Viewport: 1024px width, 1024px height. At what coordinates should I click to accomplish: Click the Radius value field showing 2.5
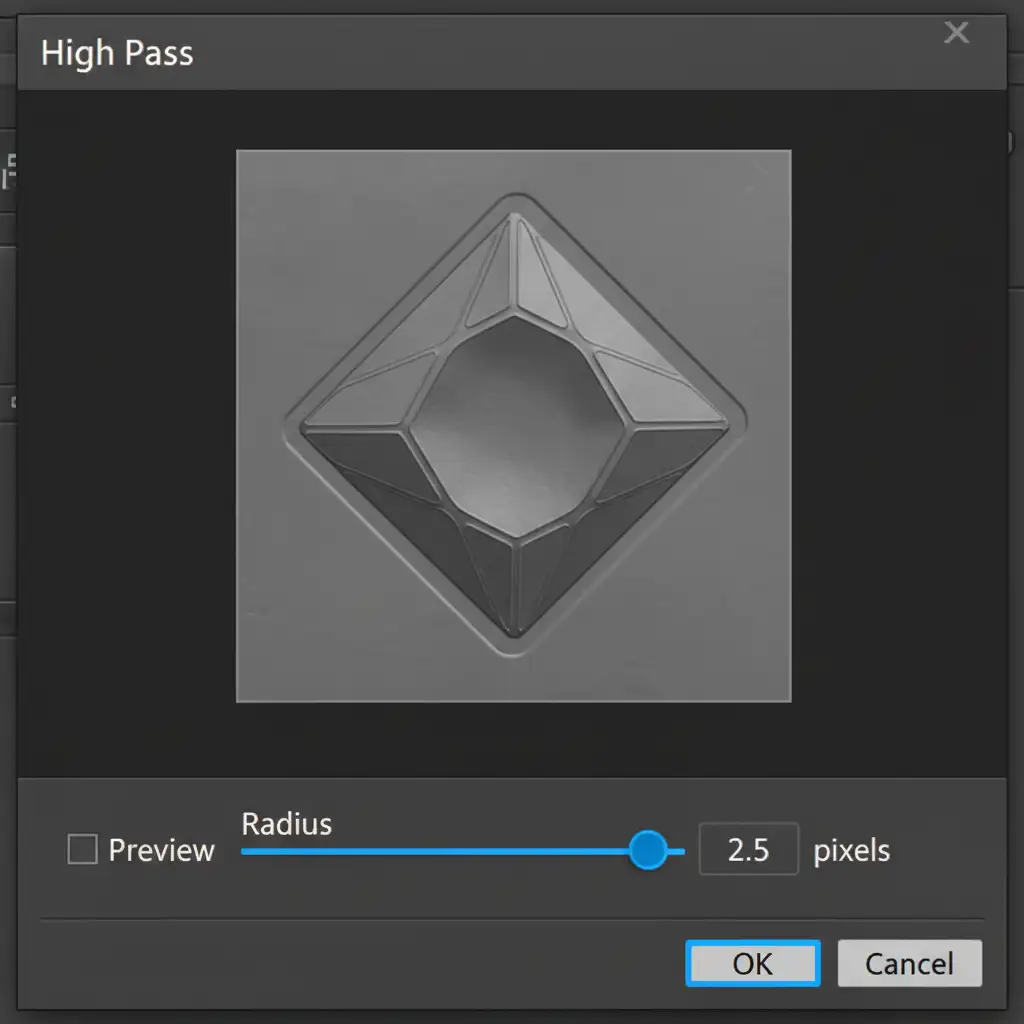(x=748, y=850)
